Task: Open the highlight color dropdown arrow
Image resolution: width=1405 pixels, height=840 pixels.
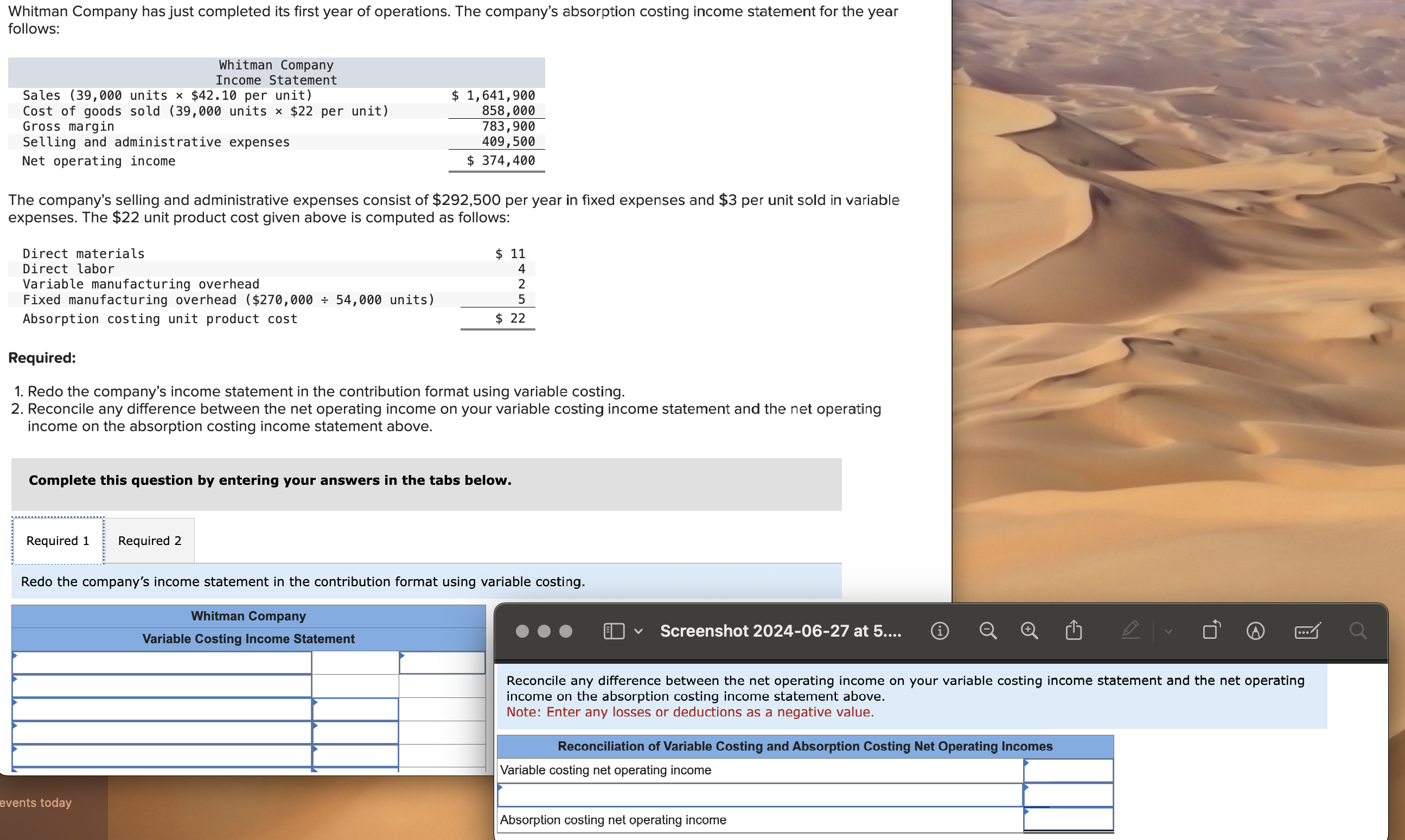Action: point(1168,631)
